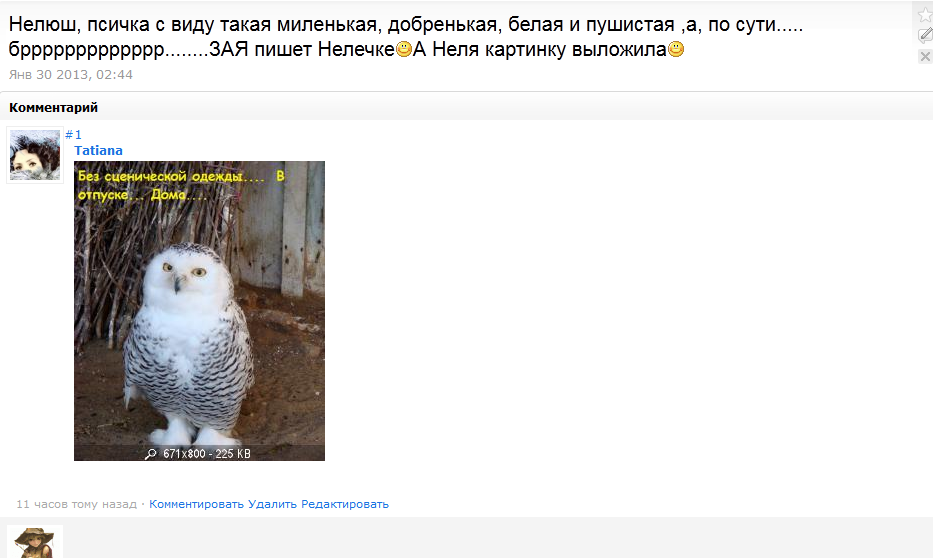Click the Удалить link under the comment

pyautogui.click(x=272, y=504)
